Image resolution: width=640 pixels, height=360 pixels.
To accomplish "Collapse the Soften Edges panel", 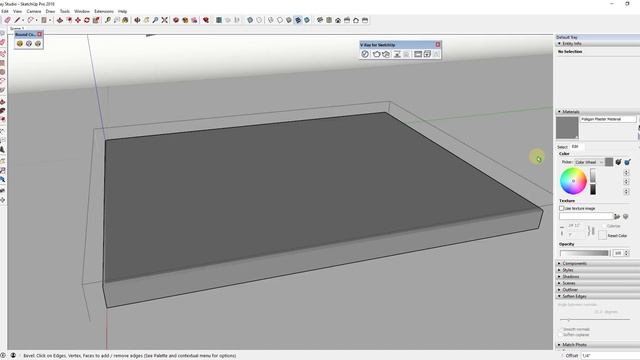I will (560, 296).
